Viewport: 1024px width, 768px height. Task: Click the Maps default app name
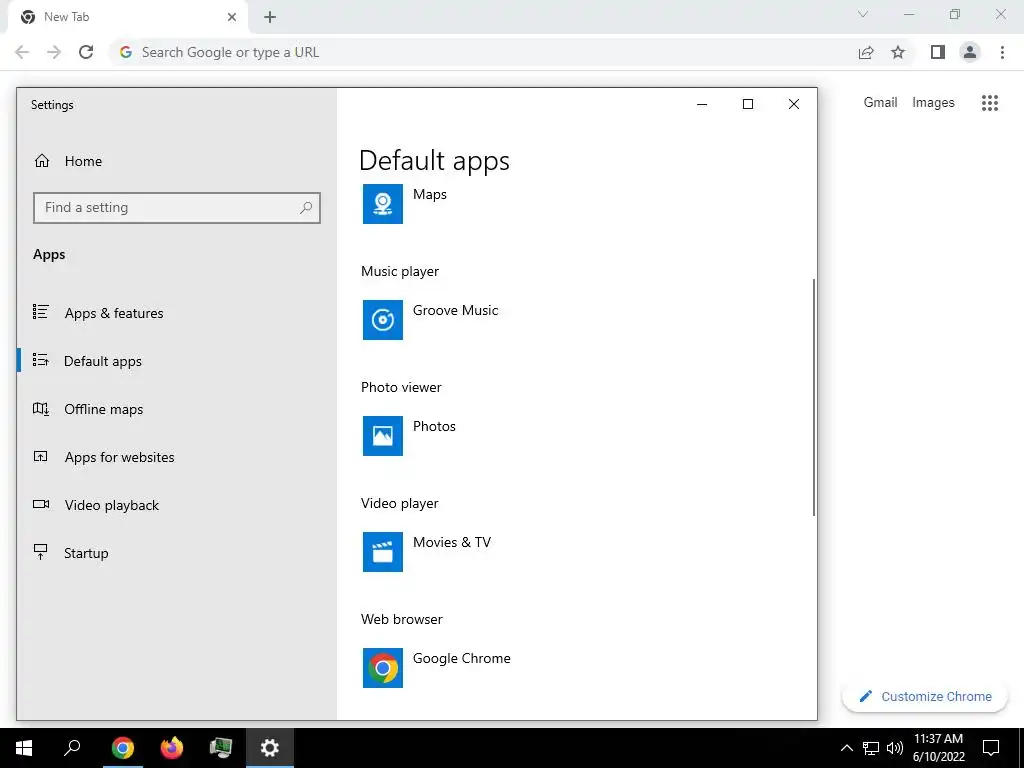tap(430, 195)
